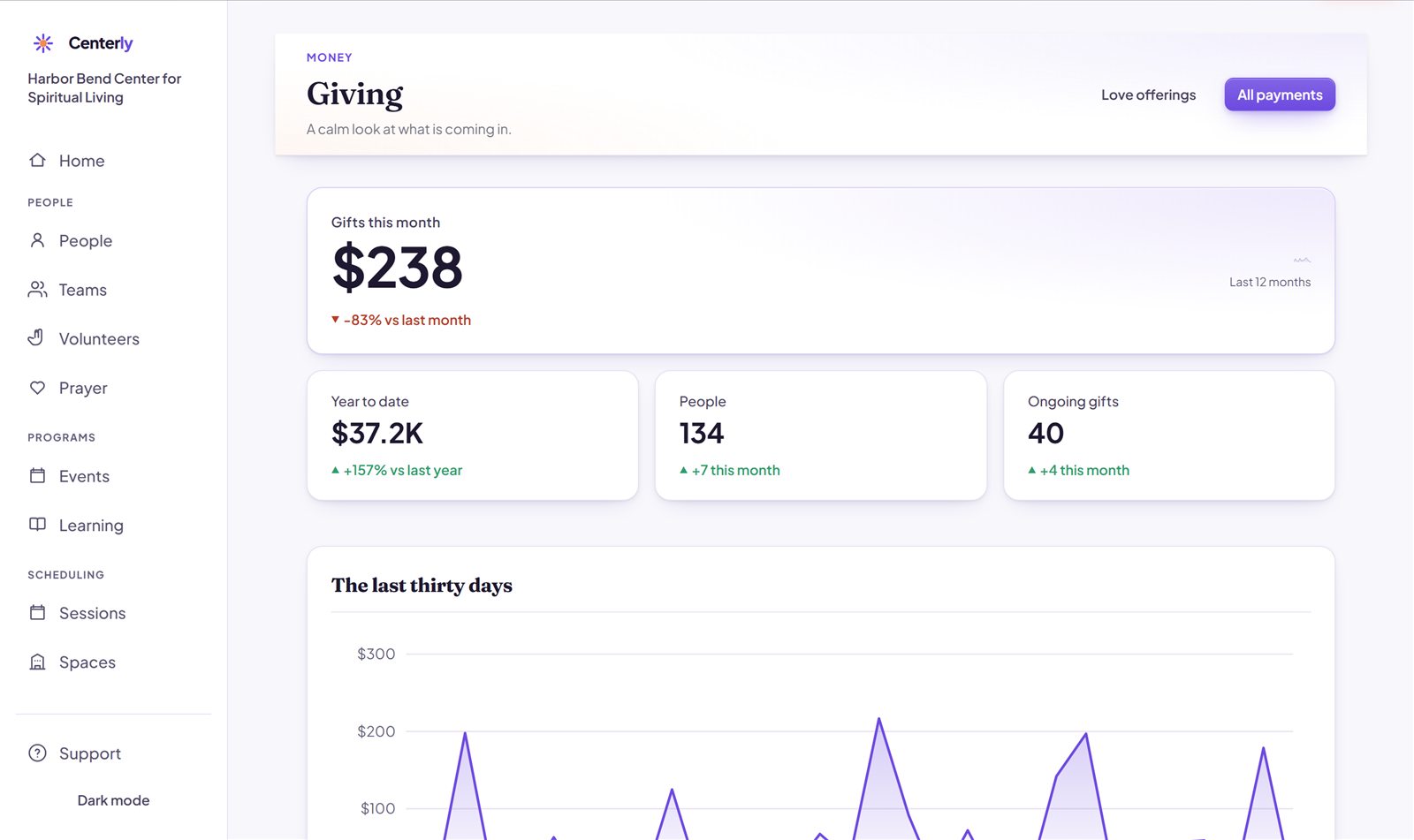Click "The last thirty days" chart heading

[x=422, y=585]
